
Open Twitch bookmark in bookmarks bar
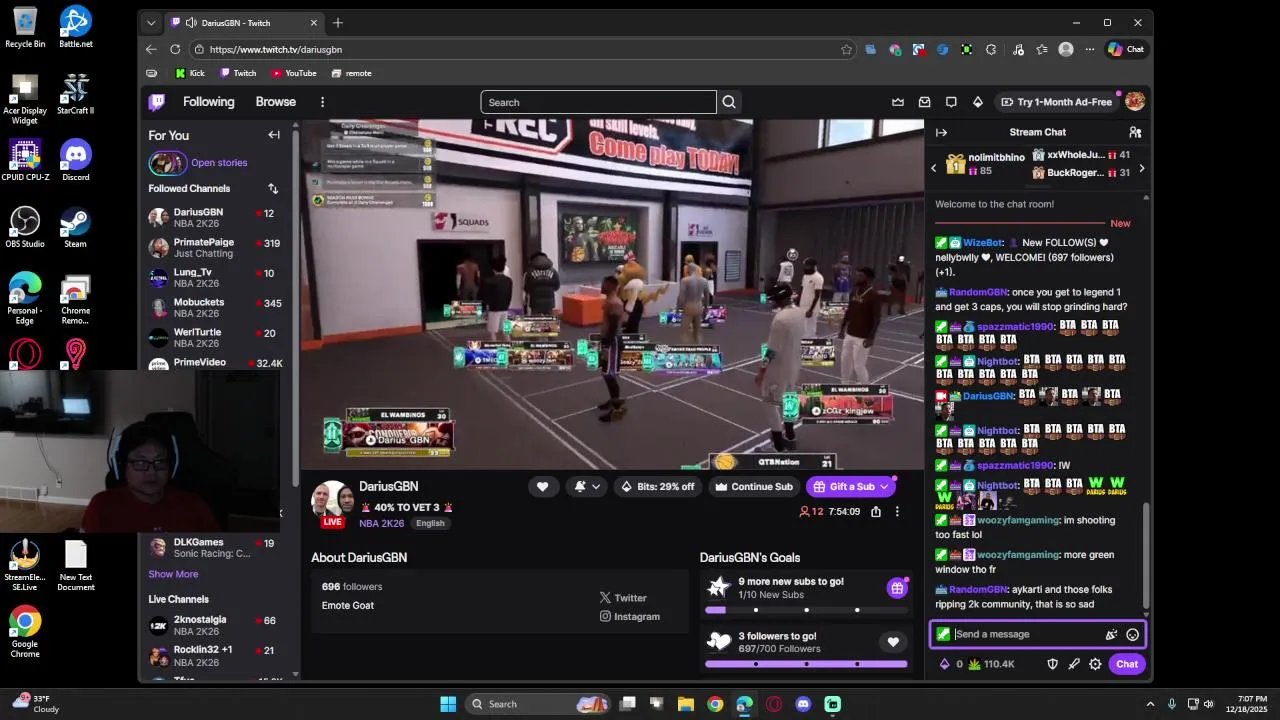tap(238, 73)
